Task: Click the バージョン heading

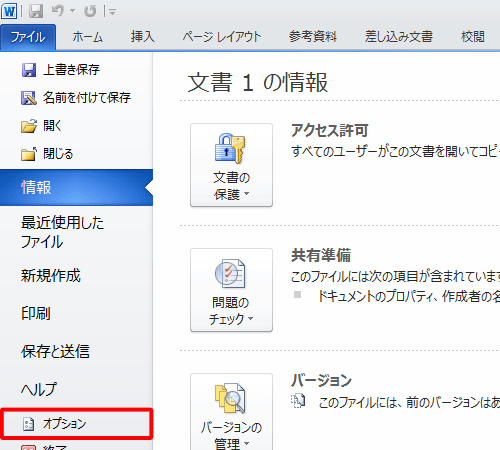Action: (x=321, y=380)
